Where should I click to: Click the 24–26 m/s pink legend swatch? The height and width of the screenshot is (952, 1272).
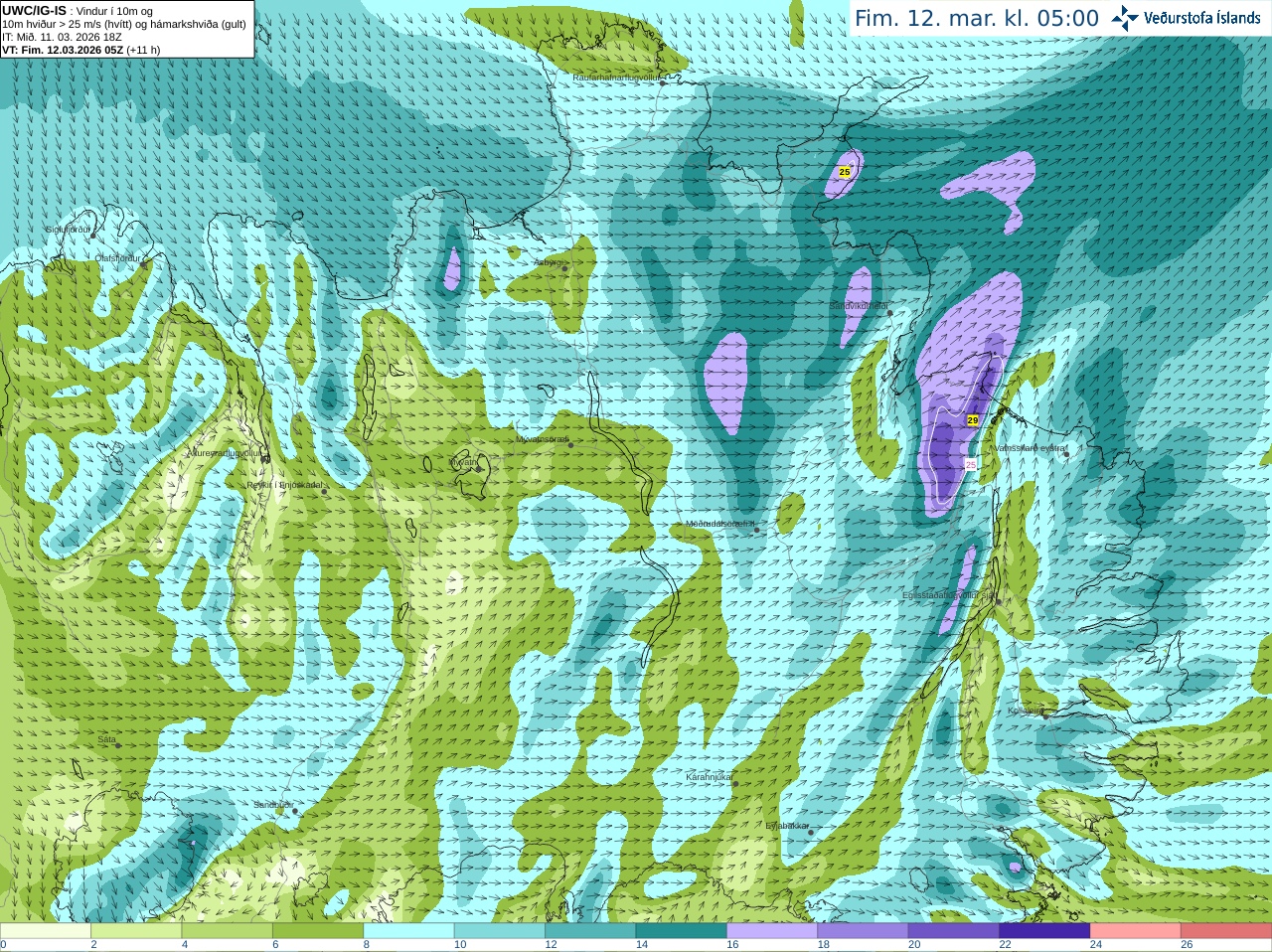pyautogui.click(x=1136, y=931)
